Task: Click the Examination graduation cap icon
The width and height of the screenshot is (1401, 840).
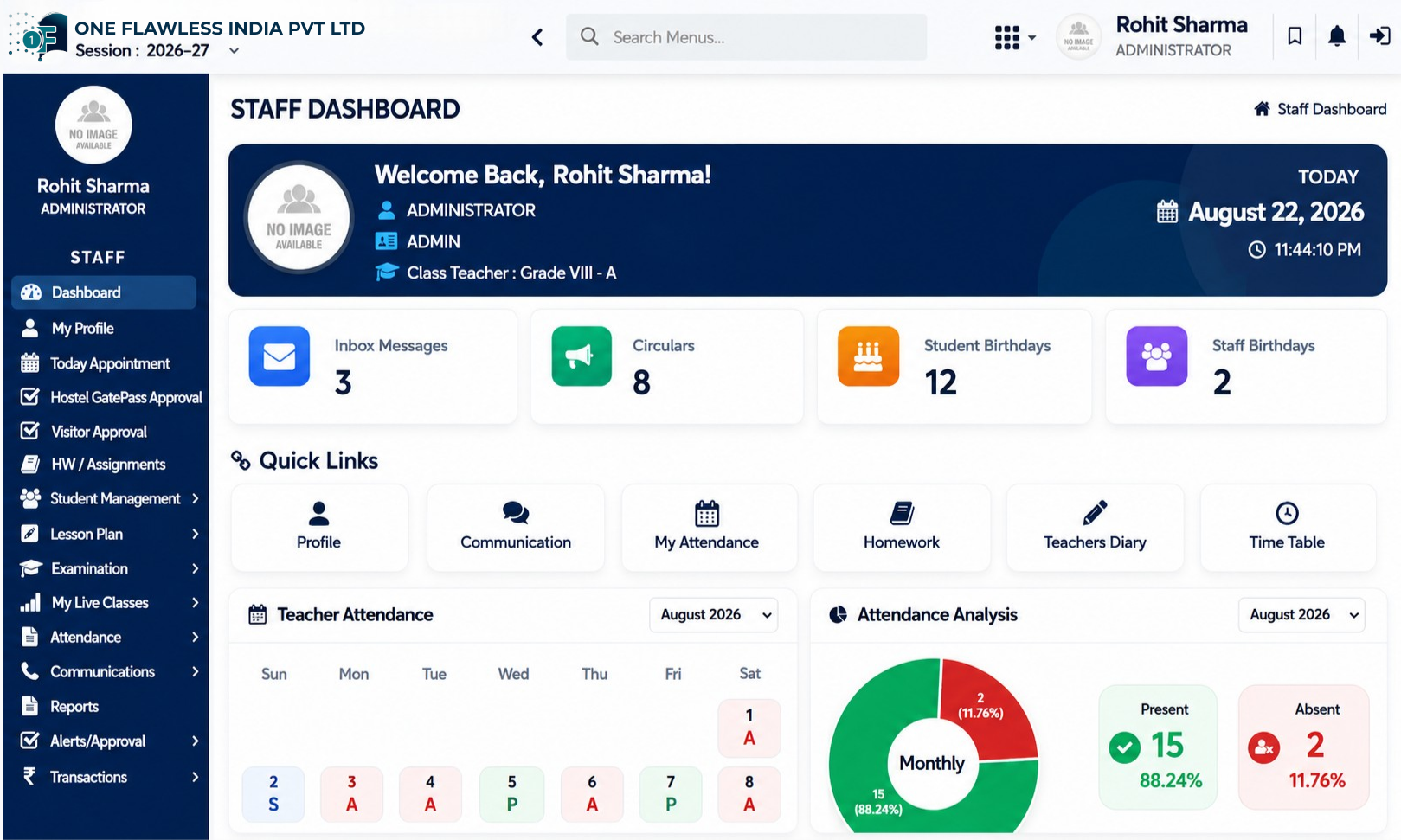Action: point(31,568)
